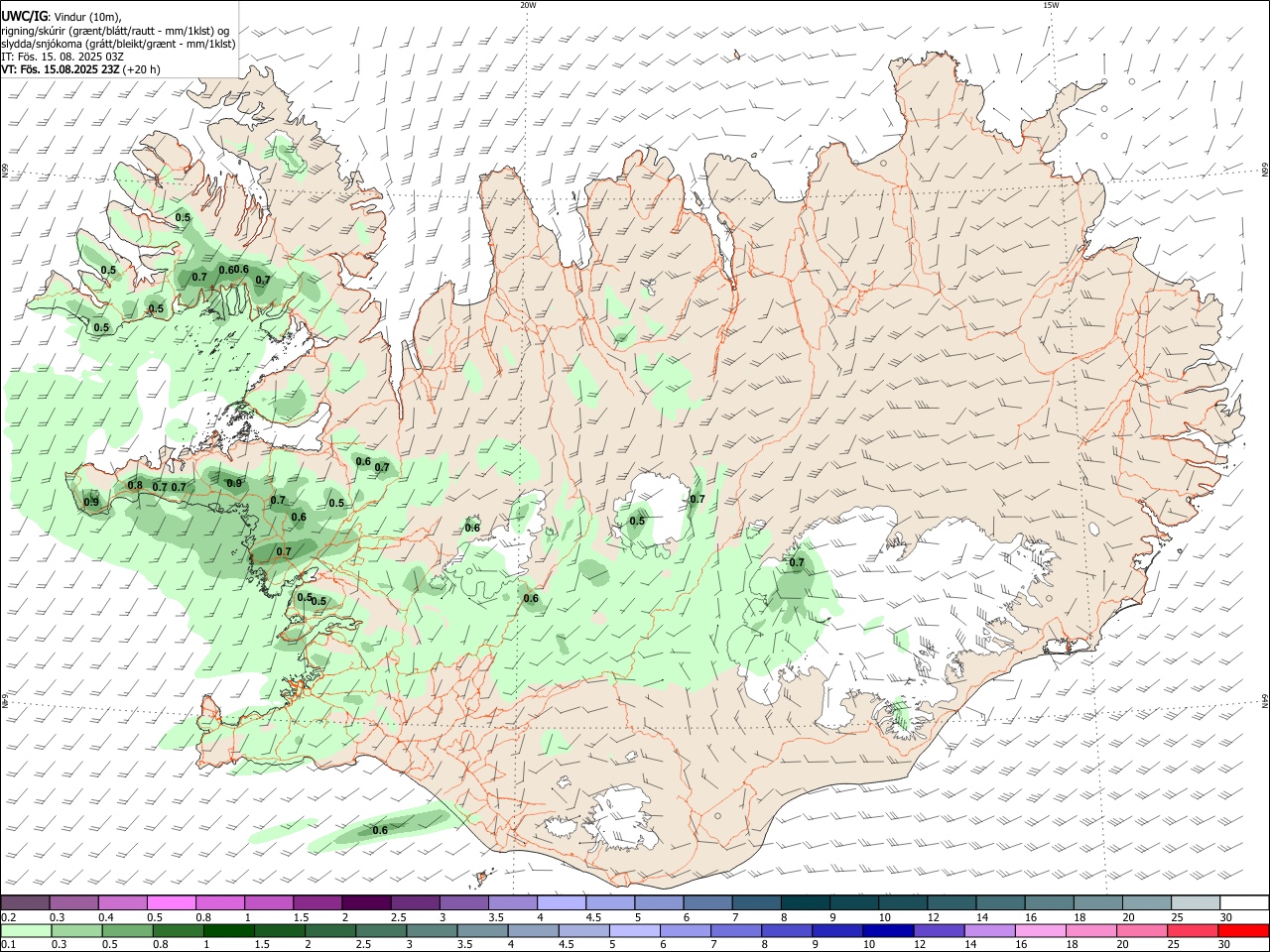Viewport: 1270px width, 952px height.
Task: Click the white swatch at 30 on the upper scale
Action: [1243, 902]
